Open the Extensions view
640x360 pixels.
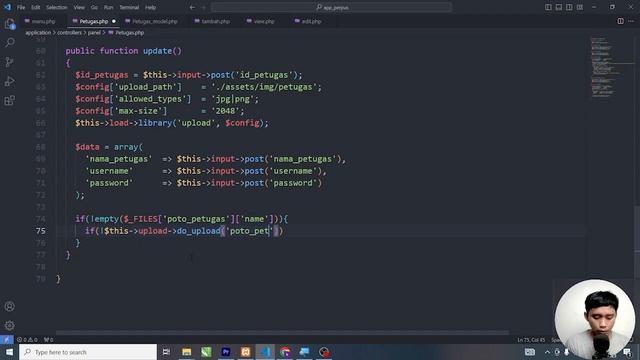pyautogui.click(x=9, y=100)
